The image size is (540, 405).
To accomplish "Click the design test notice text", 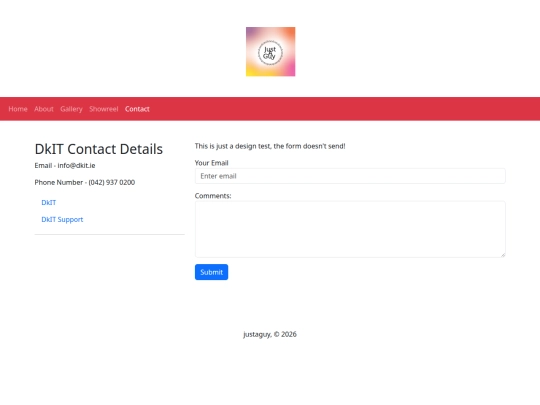I will 270,146.
